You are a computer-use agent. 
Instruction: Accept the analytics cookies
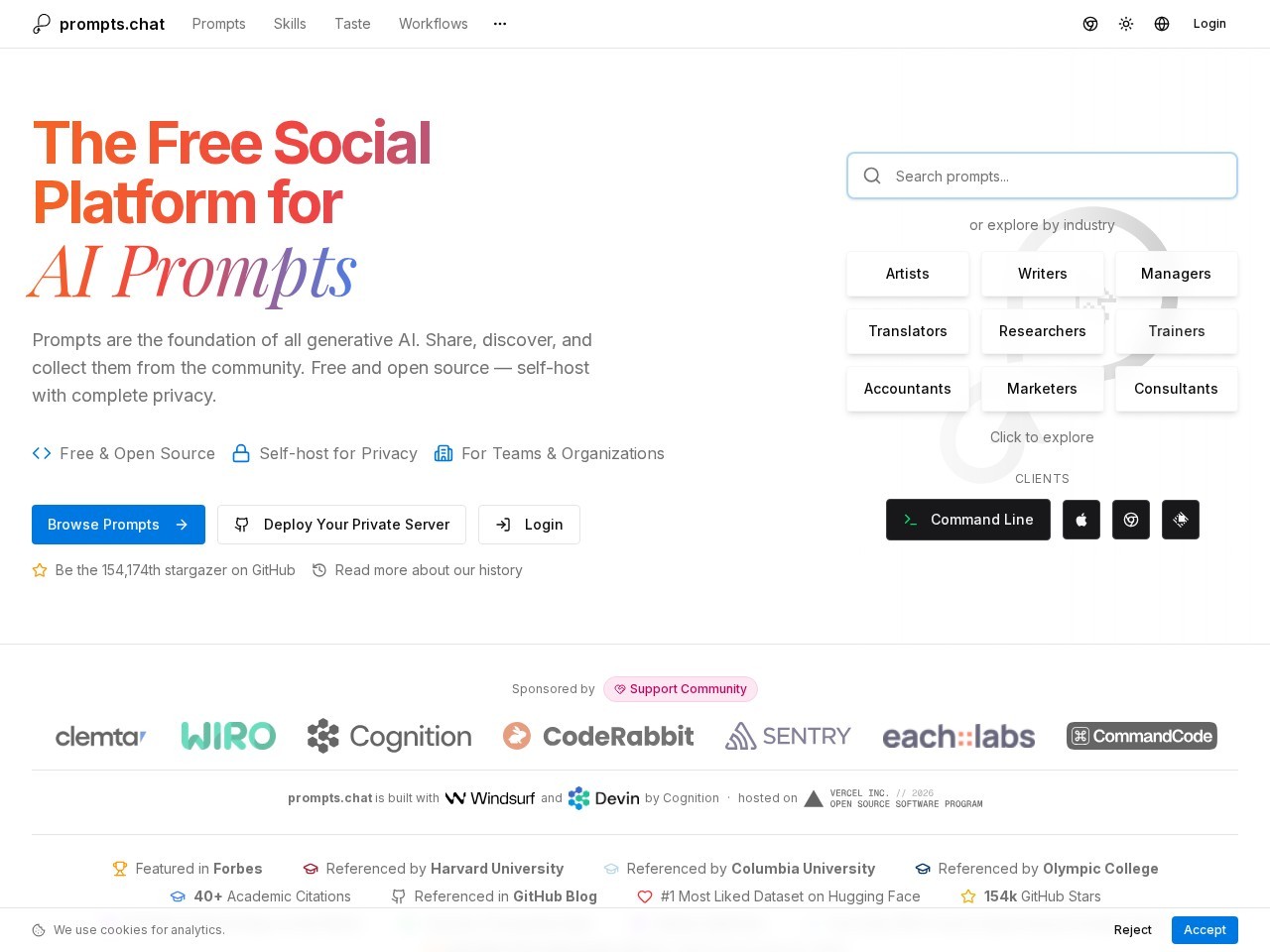pyautogui.click(x=1205, y=930)
